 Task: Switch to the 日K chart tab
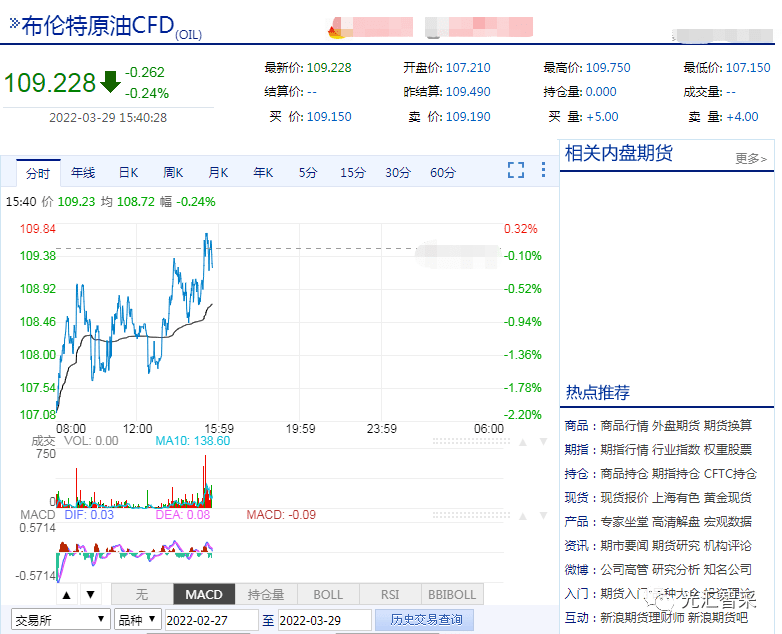click(128, 173)
